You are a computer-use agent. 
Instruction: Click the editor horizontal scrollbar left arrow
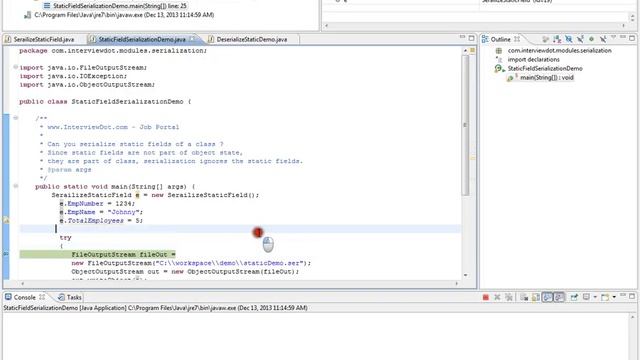point(22,283)
